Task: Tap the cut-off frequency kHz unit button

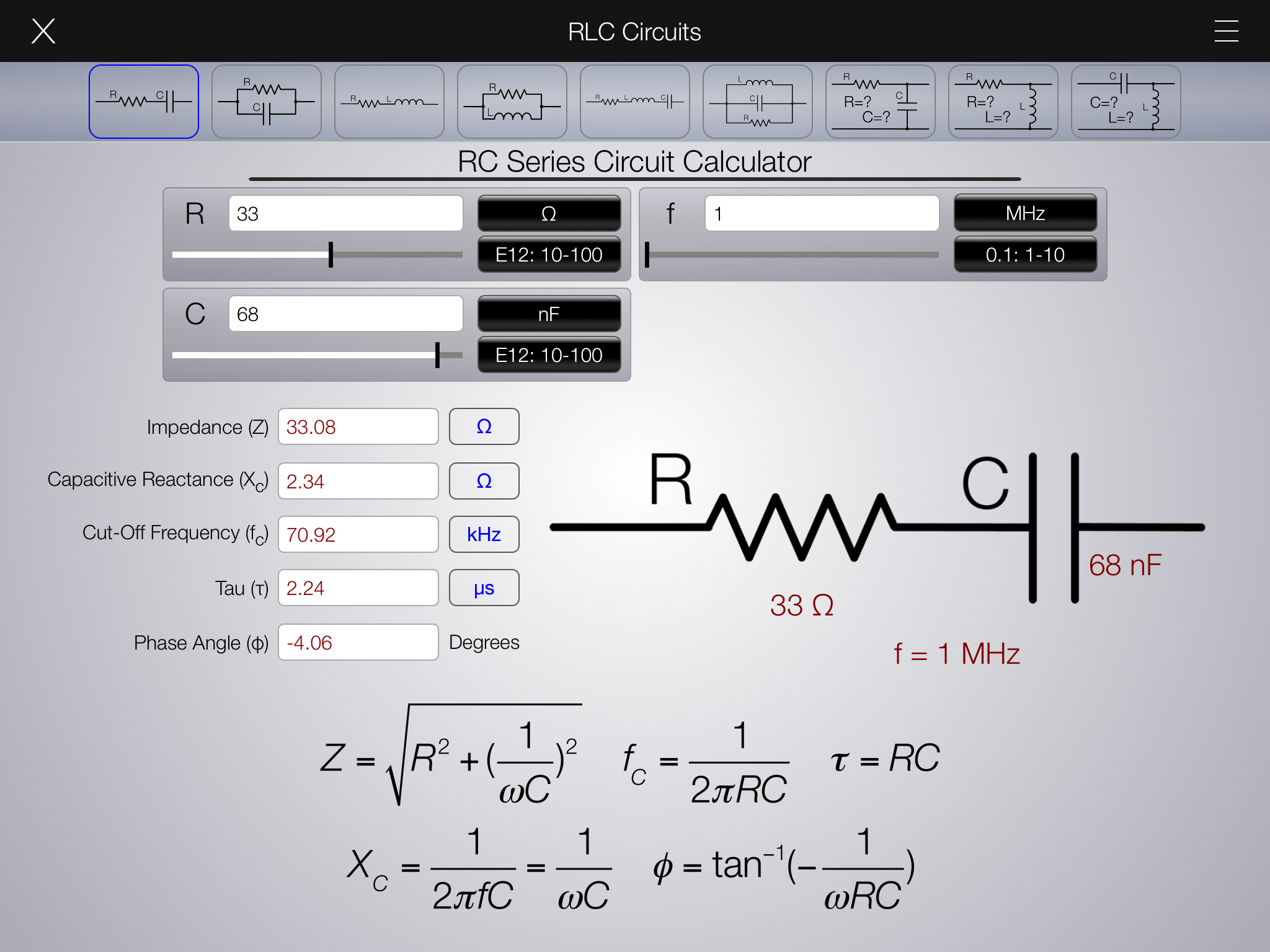Action: click(x=484, y=534)
